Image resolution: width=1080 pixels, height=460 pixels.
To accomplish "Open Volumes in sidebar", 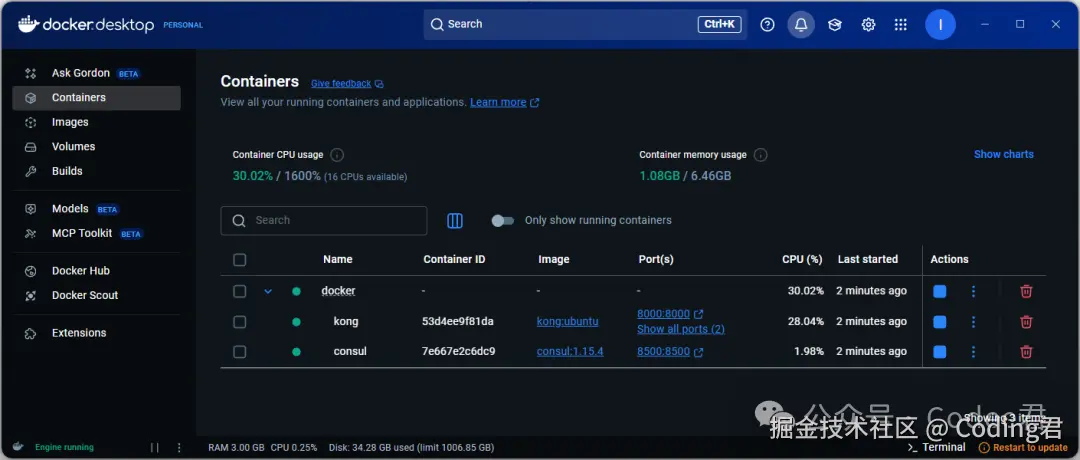I will point(96,147).
